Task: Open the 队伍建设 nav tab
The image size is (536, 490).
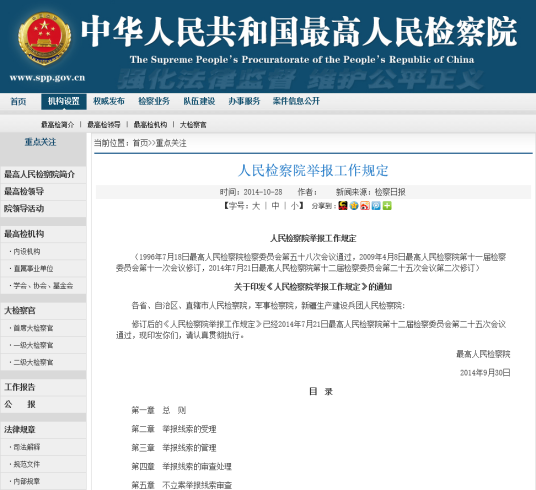Action: pos(199,101)
